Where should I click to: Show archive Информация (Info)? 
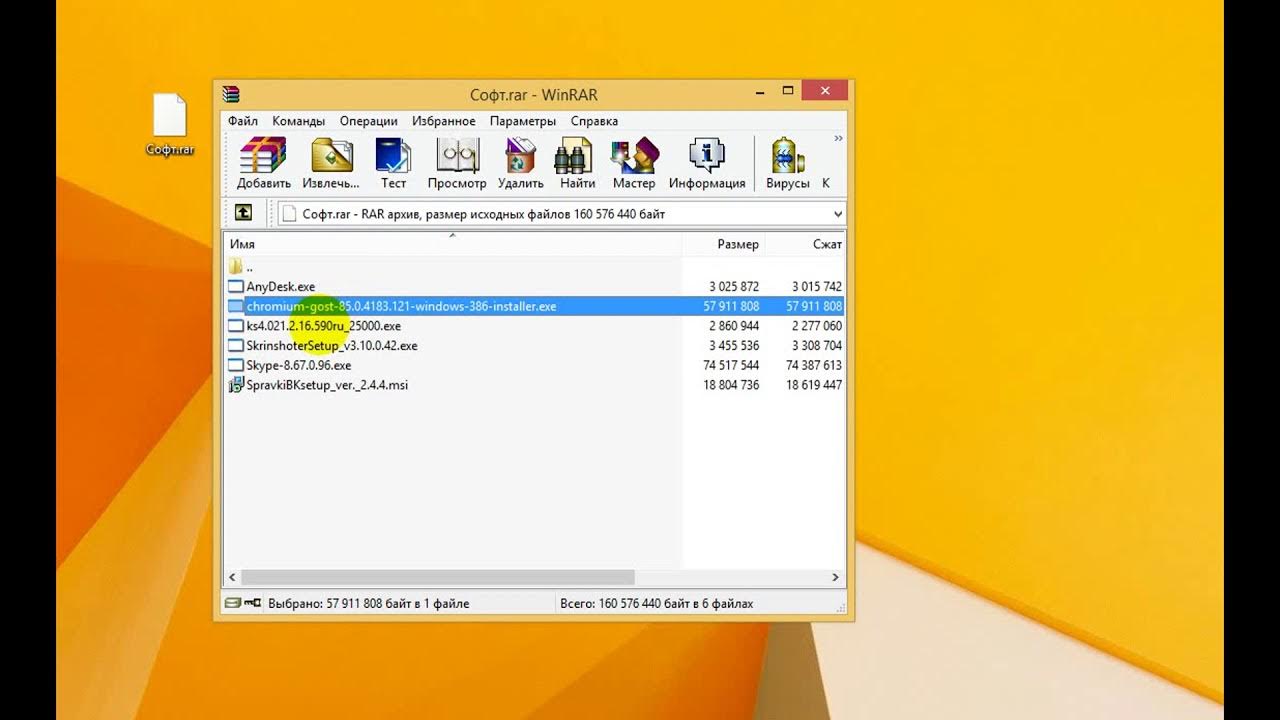pos(707,164)
